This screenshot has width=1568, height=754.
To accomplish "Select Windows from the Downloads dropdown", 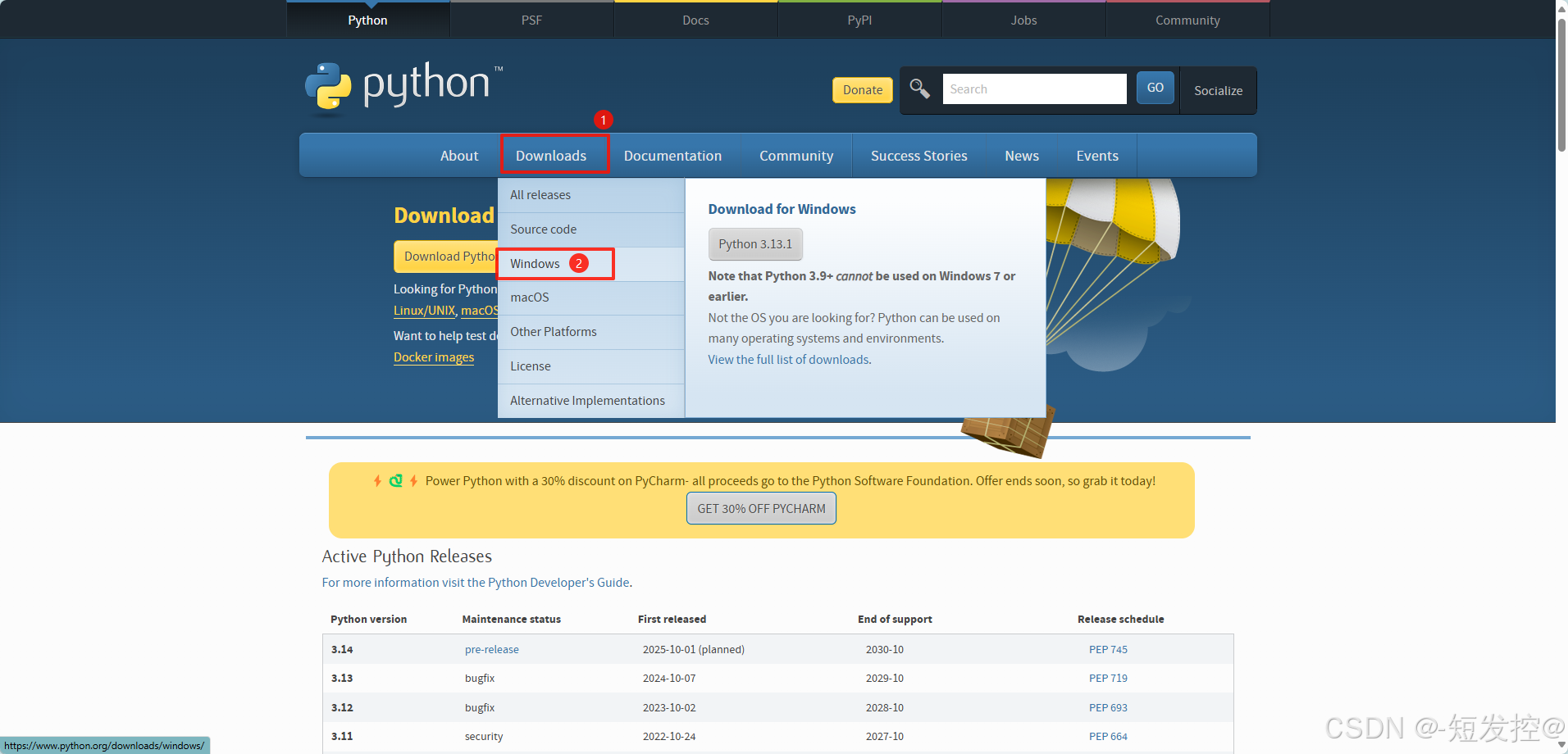I will pos(534,263).
